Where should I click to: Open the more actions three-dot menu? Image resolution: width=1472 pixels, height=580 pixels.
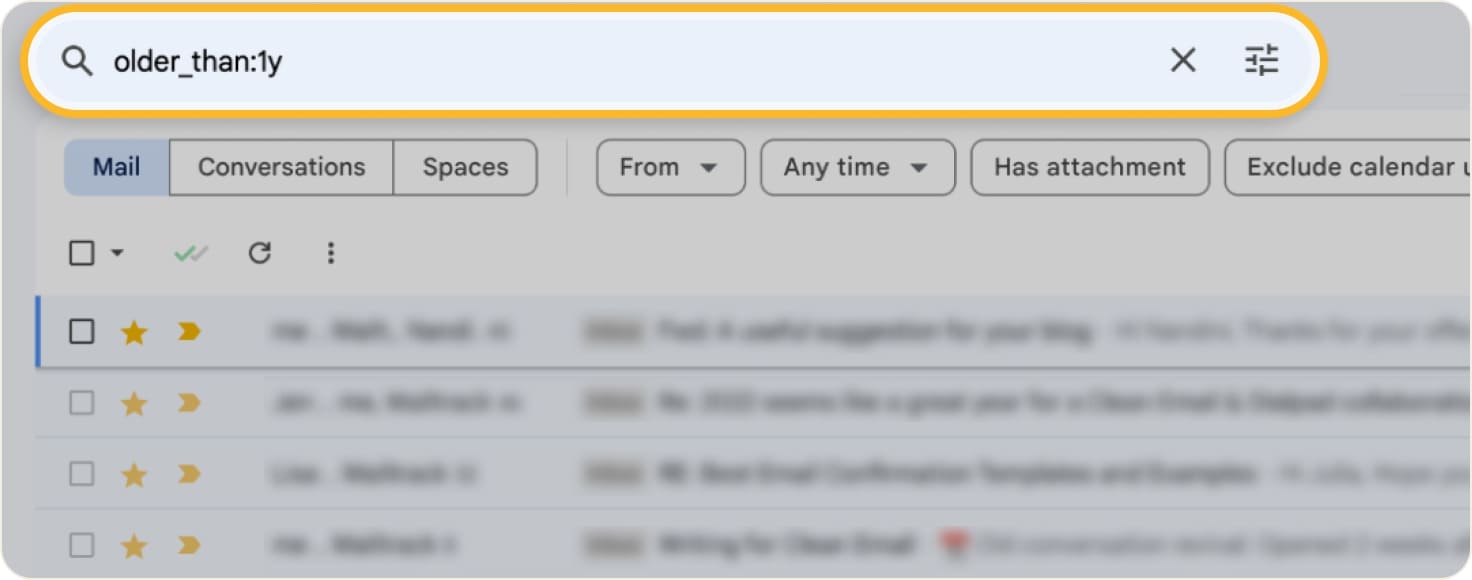[330, 253]
